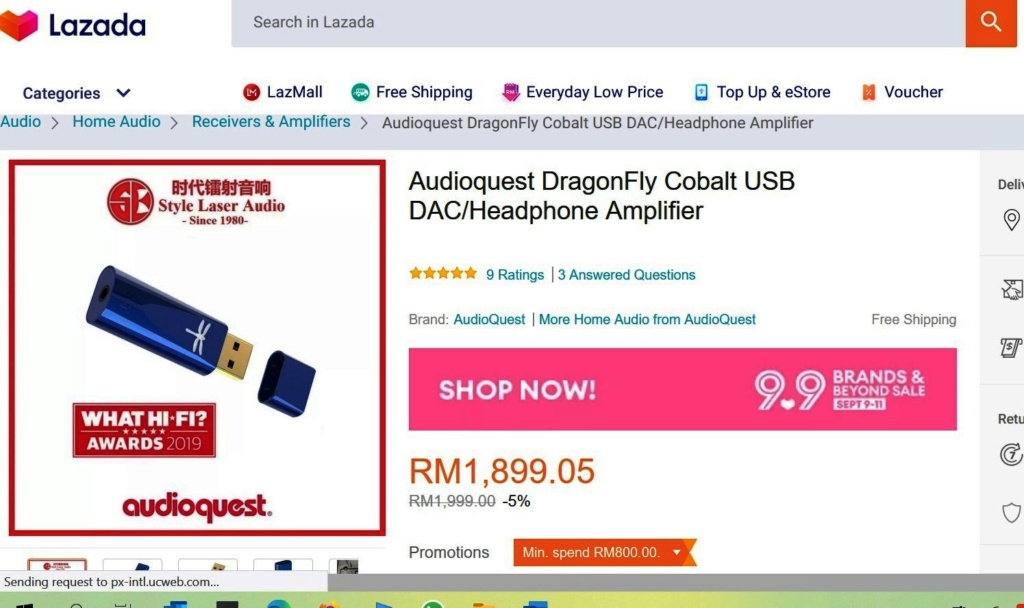Image resolution: width=1024 pixels, height=608 pixels.
Task: Click in the Search in Lazada field
Action: [x=598, y=23]
